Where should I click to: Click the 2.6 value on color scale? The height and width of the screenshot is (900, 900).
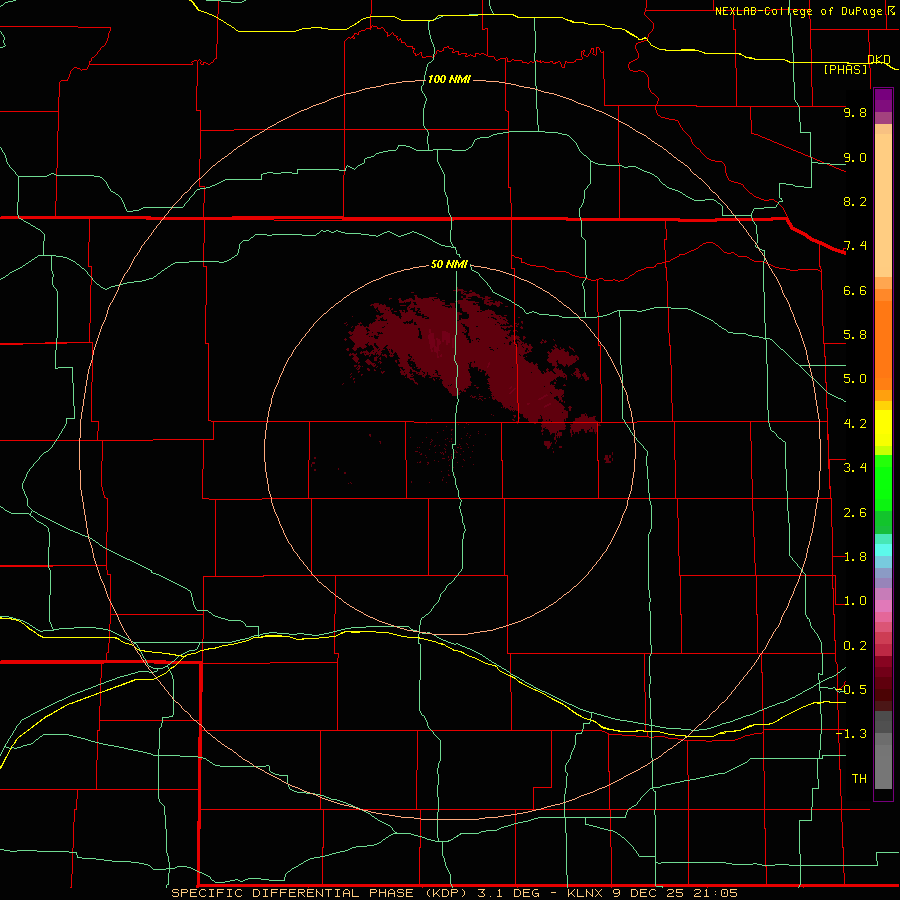click(855, 513)
